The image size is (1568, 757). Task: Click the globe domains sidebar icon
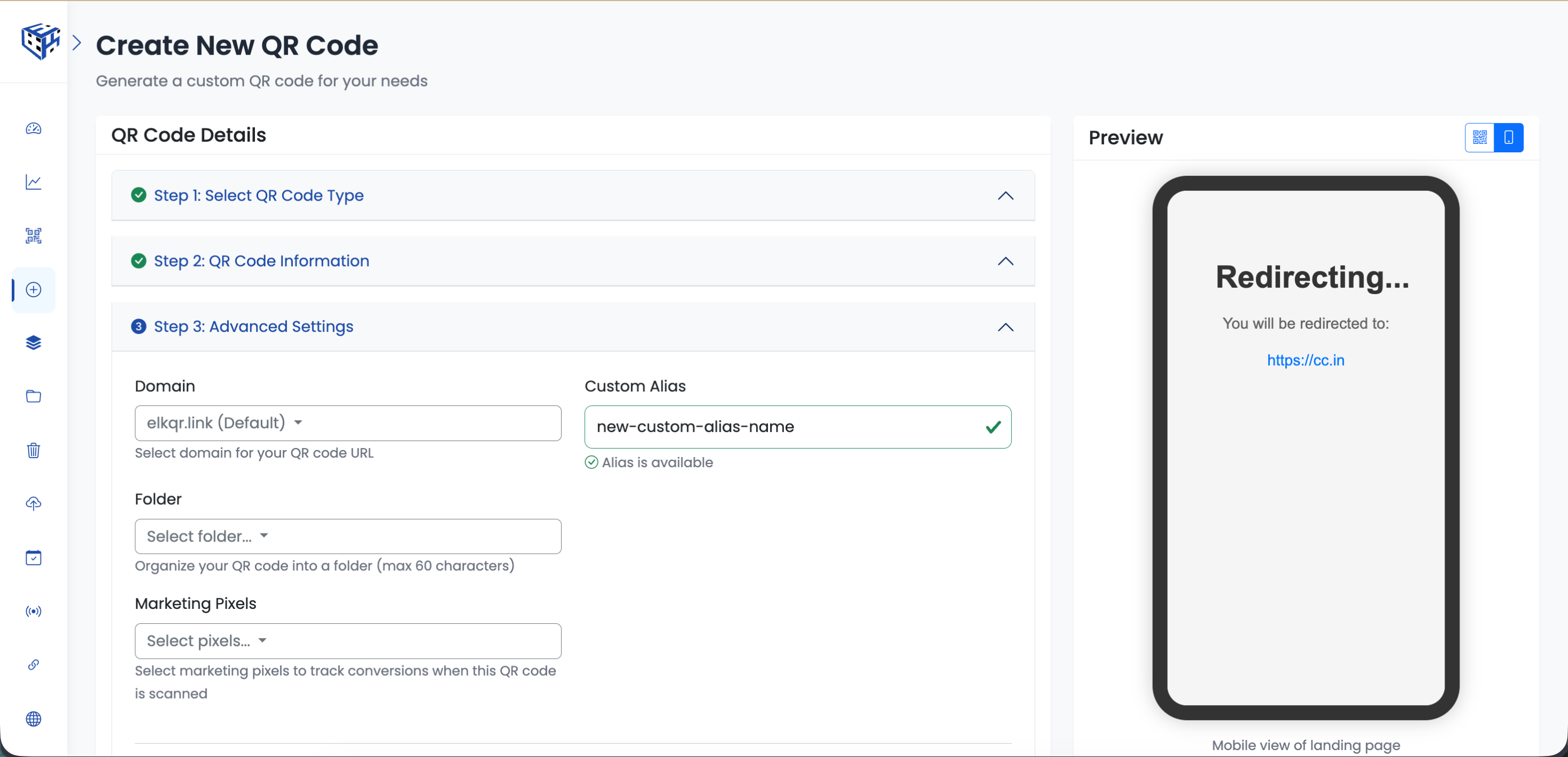(x=34, y=719)
